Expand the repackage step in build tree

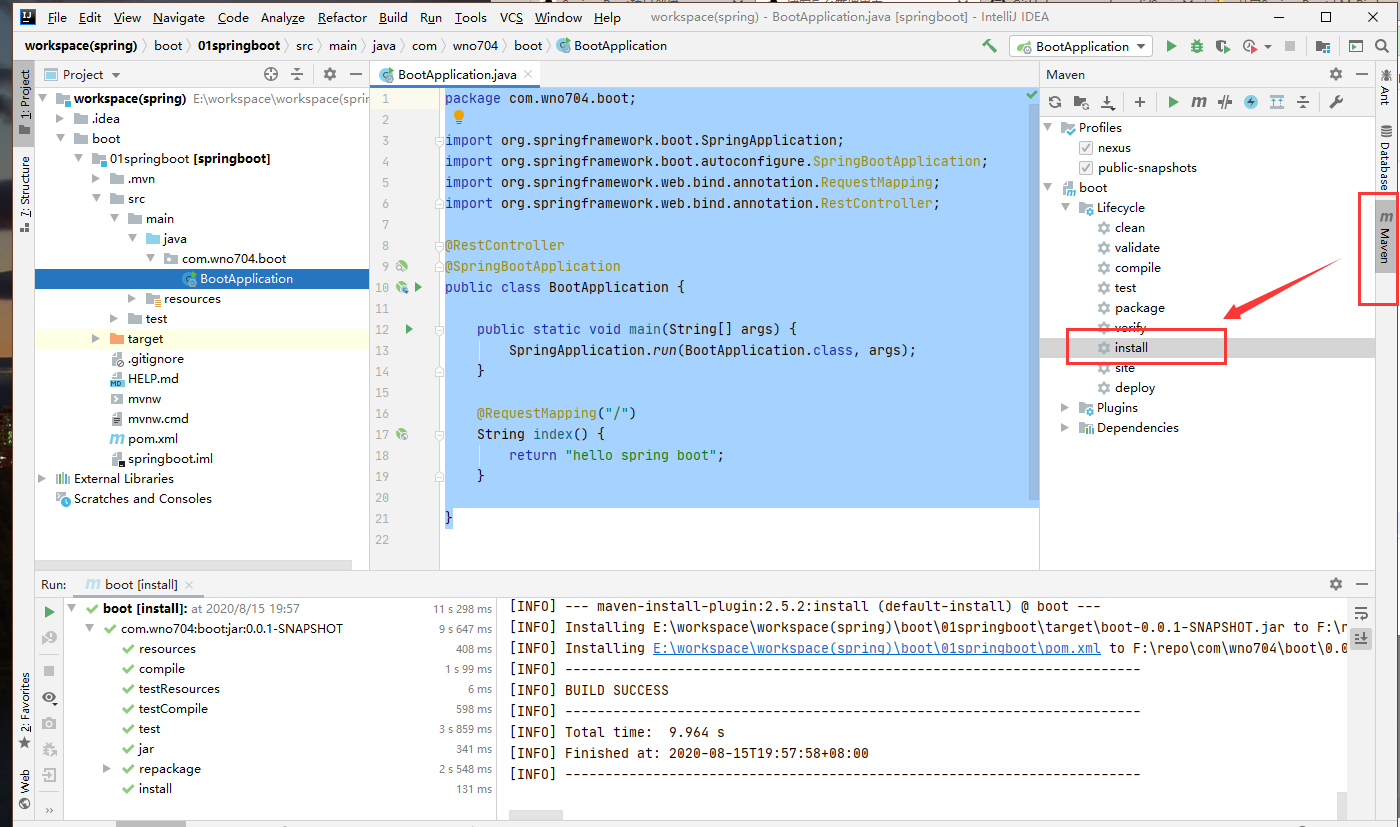[x=107, y=769]
